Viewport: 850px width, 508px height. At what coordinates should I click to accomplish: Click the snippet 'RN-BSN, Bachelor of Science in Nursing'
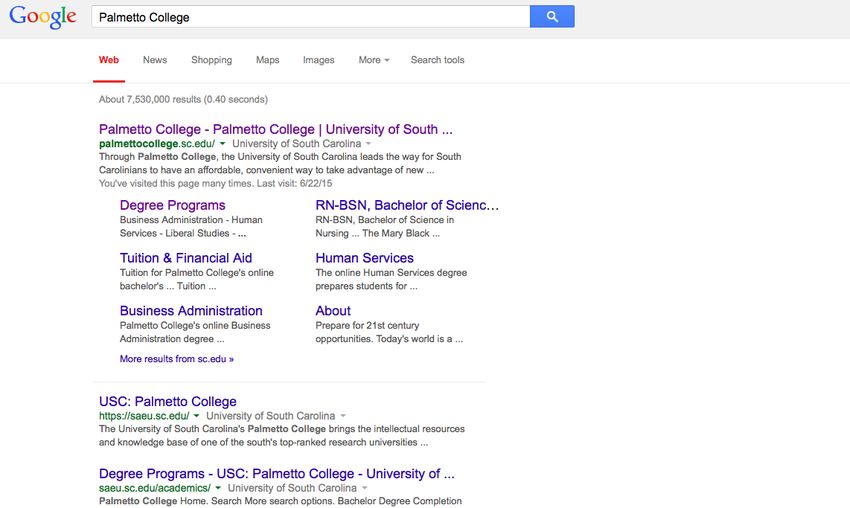click(385, 227)
